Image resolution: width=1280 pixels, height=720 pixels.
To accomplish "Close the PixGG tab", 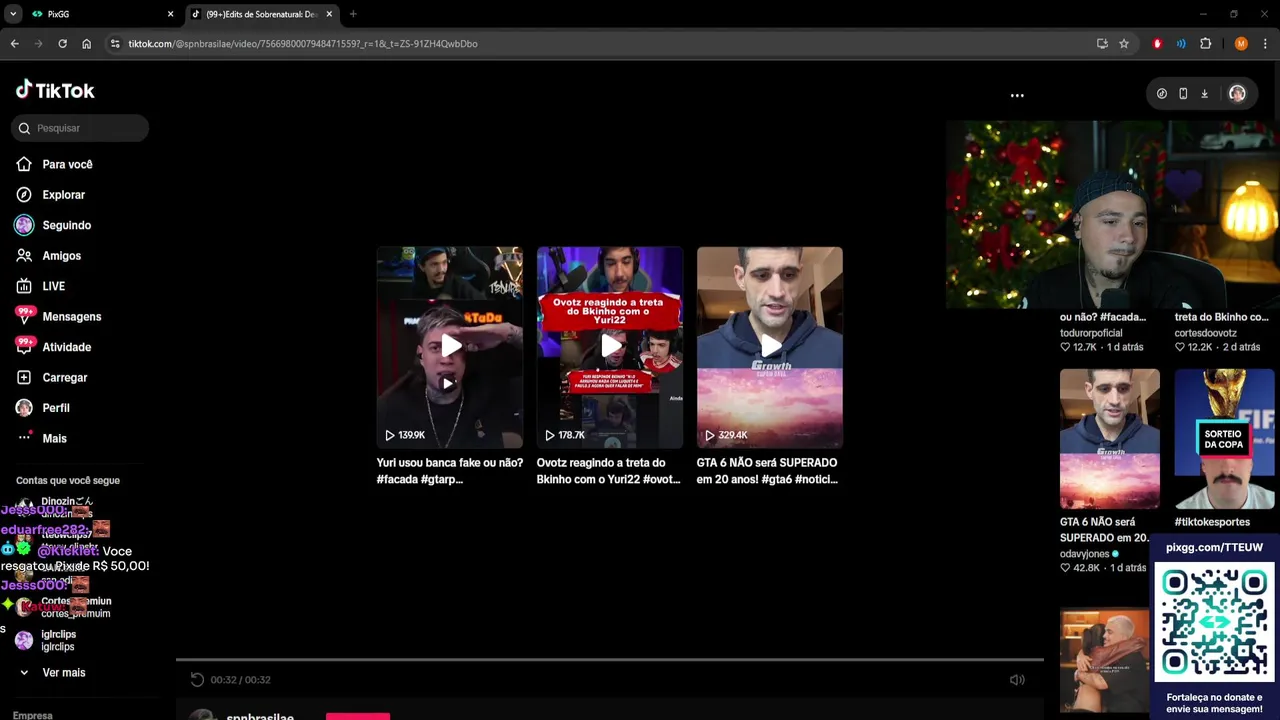I will [x=170, y=14].
